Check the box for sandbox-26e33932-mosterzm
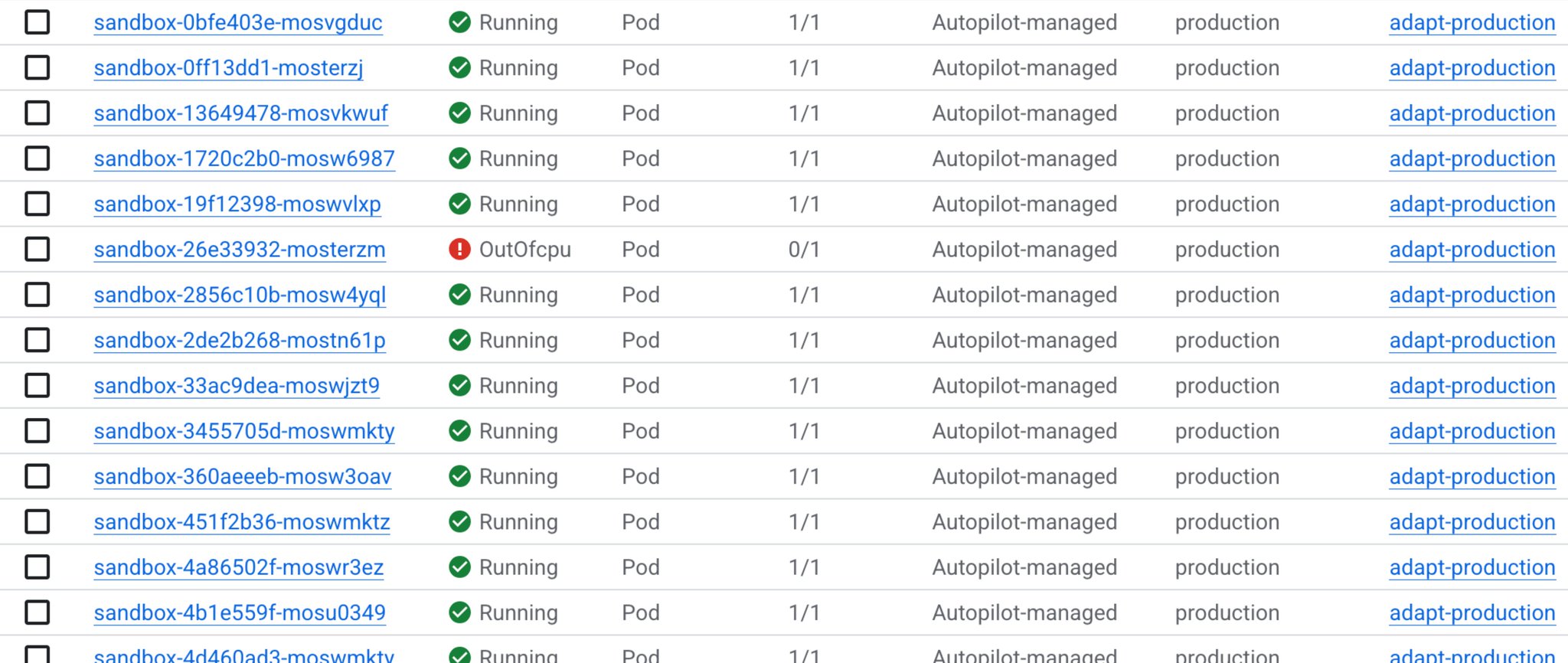The height and width of the screenshot is (663, 1568). click(x=37, y=249)
